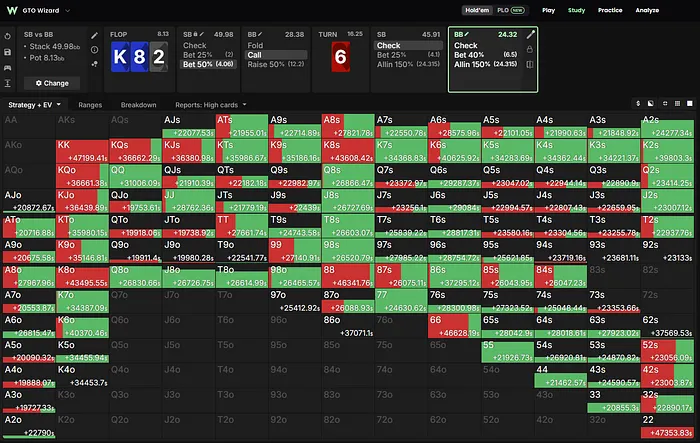
Task: Click the pencil edit icon beside SB vs BB
Action: point(95,35)
